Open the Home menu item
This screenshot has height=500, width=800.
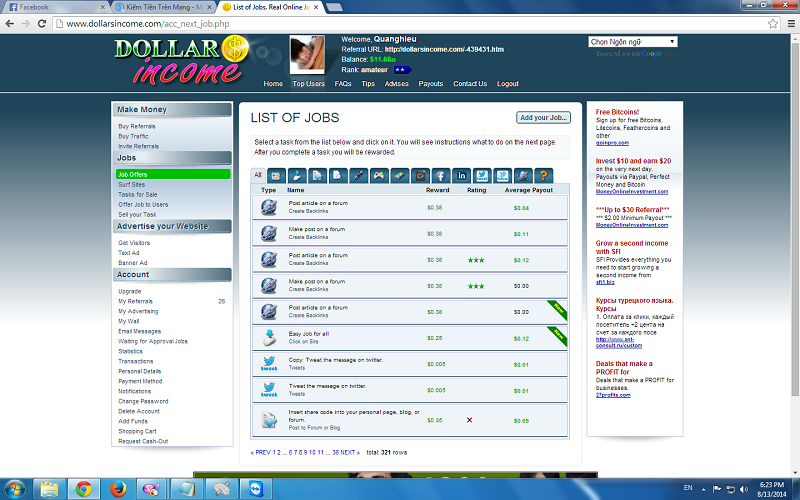(273, 84)
